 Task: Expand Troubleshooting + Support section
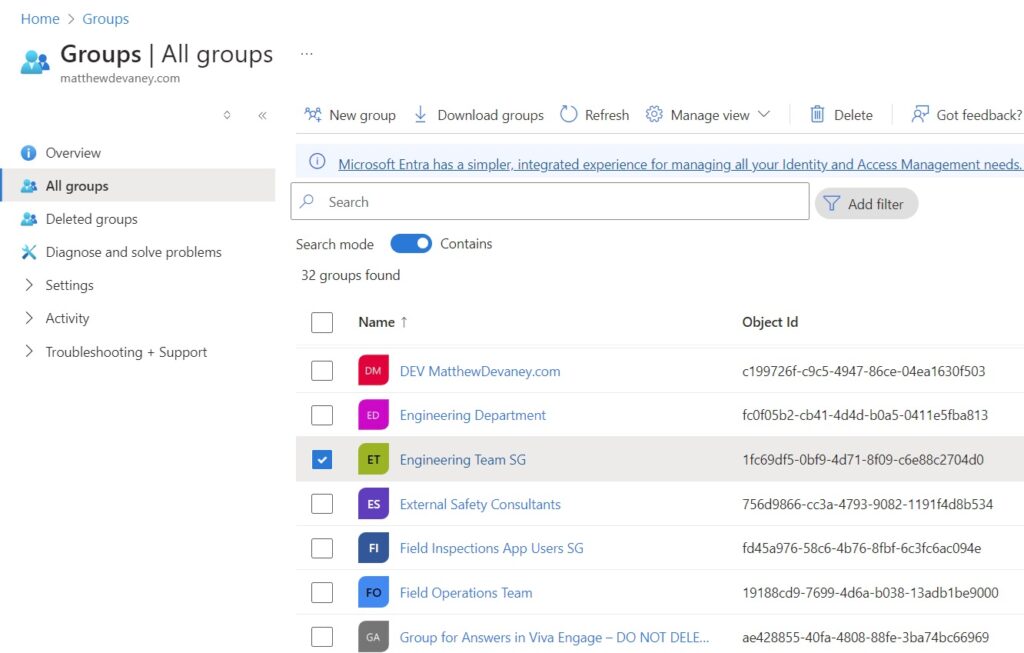(29, 351)
